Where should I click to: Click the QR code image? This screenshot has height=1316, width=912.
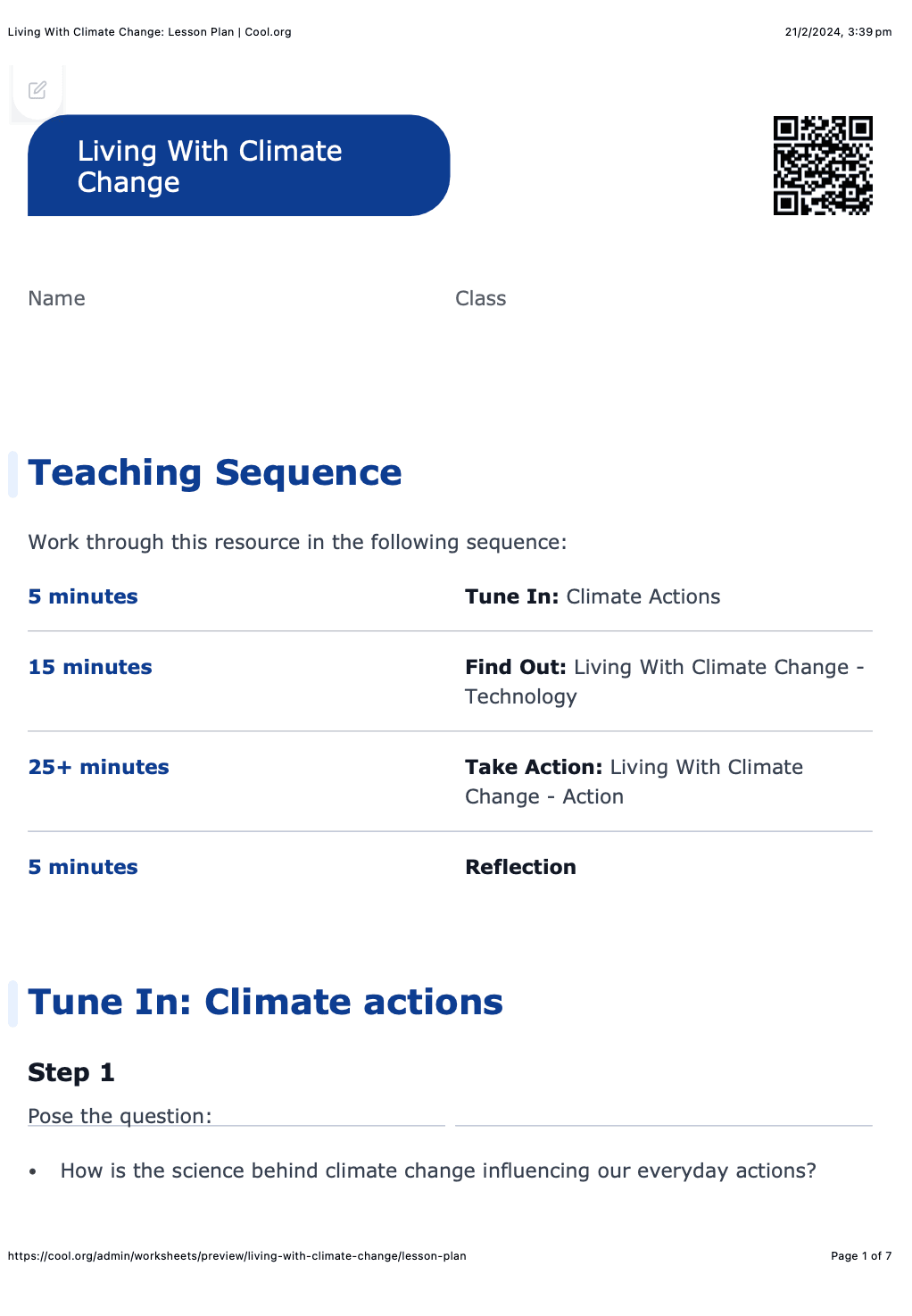point(822,165)
